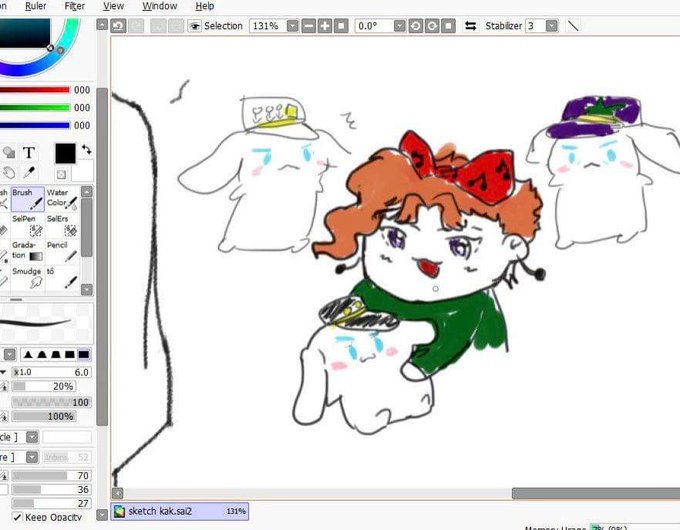
Task: Open the Ruler menu
Action: coord(36,6)
